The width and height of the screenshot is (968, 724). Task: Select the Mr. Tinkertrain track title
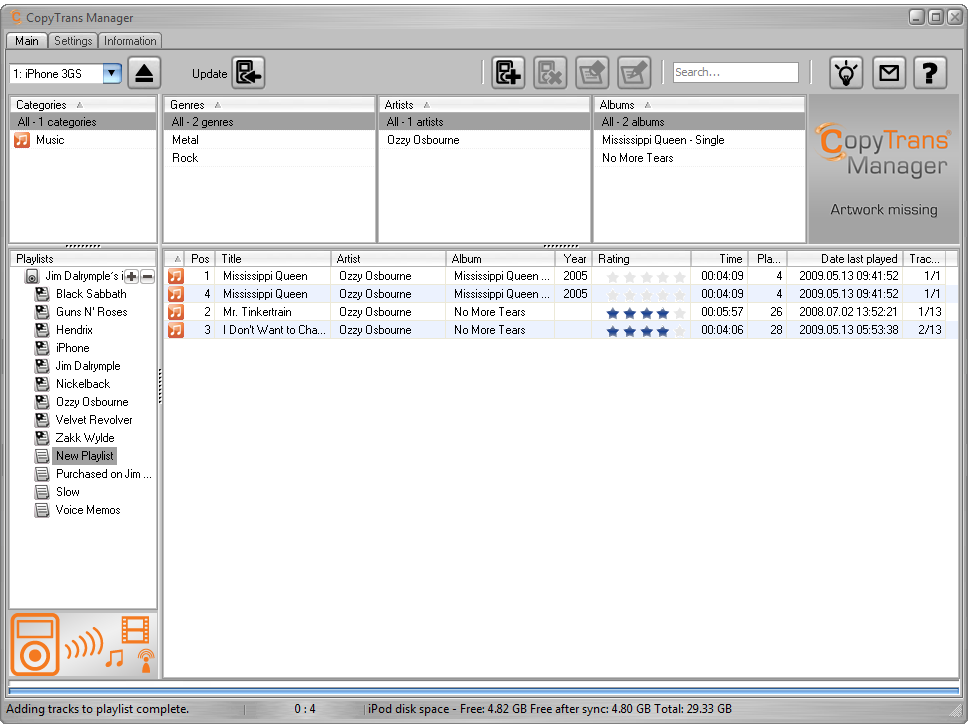257,312
